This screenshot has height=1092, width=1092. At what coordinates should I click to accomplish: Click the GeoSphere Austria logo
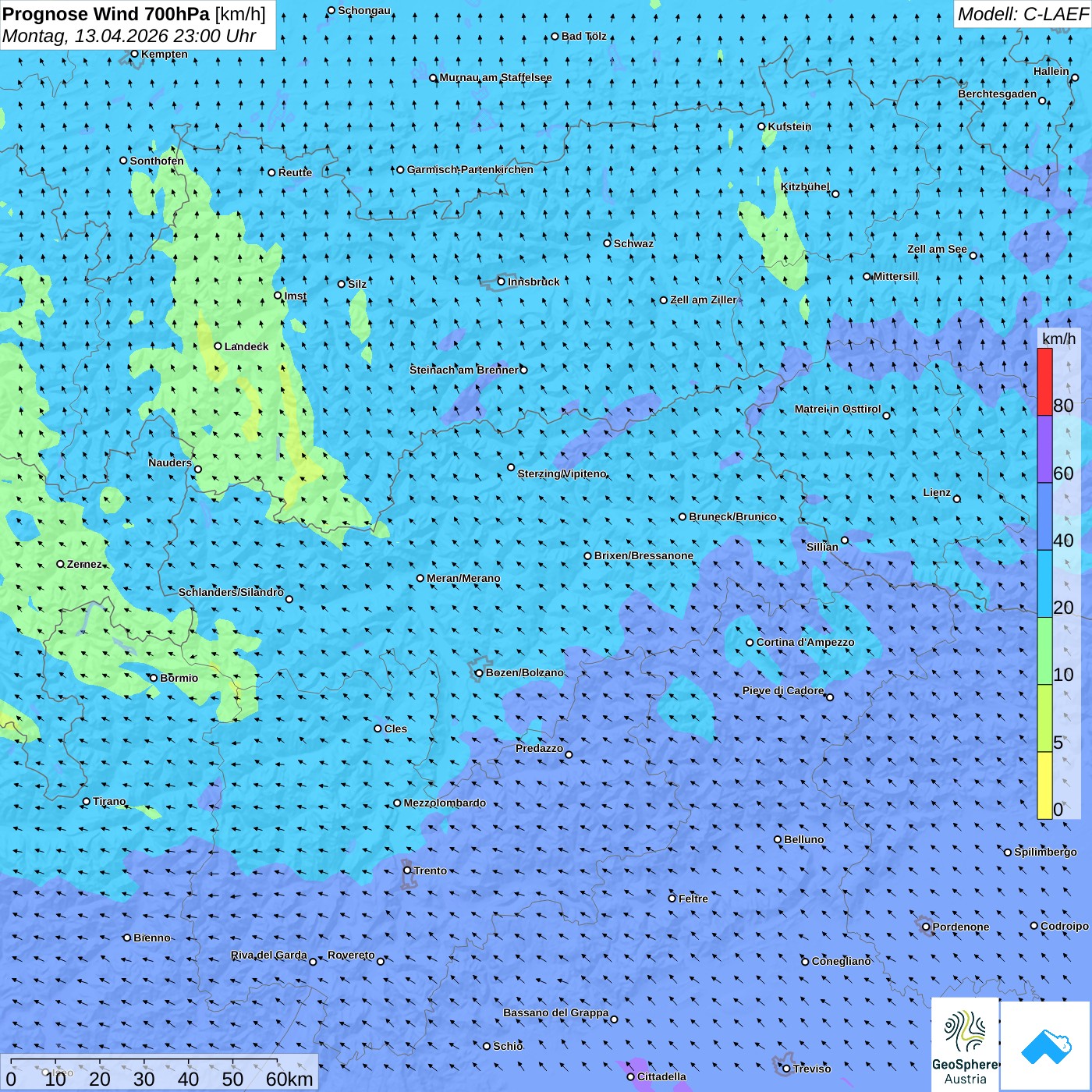pos(965,1044)
